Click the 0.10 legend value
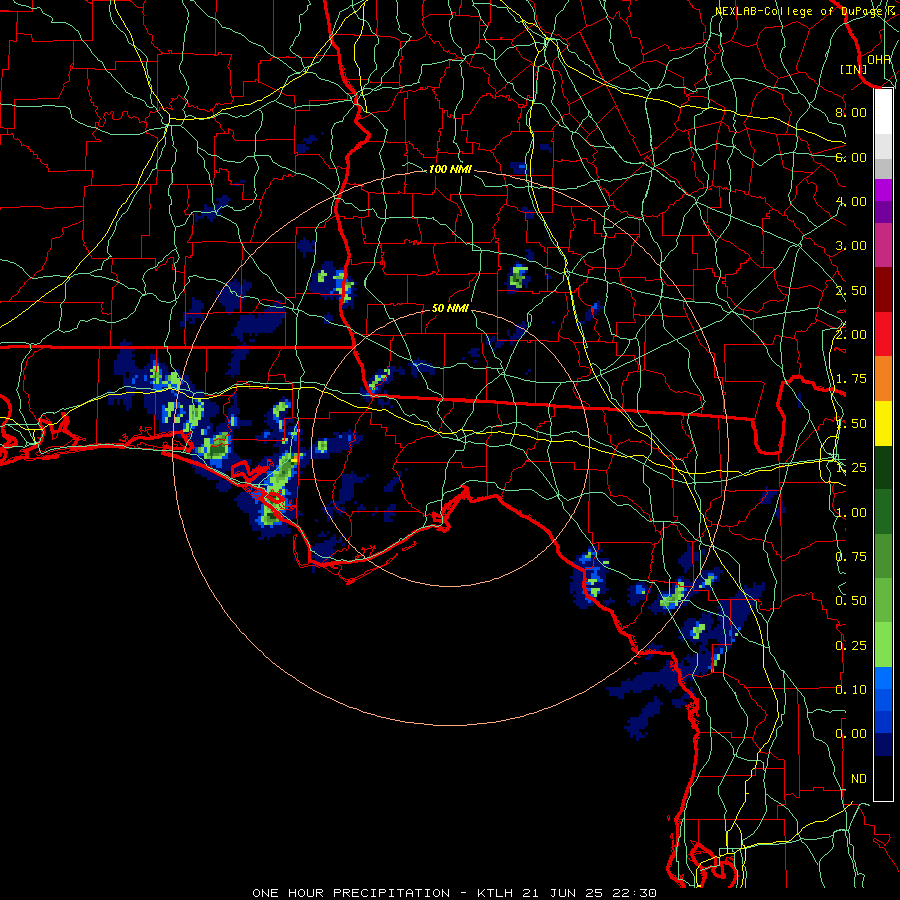 851,690
